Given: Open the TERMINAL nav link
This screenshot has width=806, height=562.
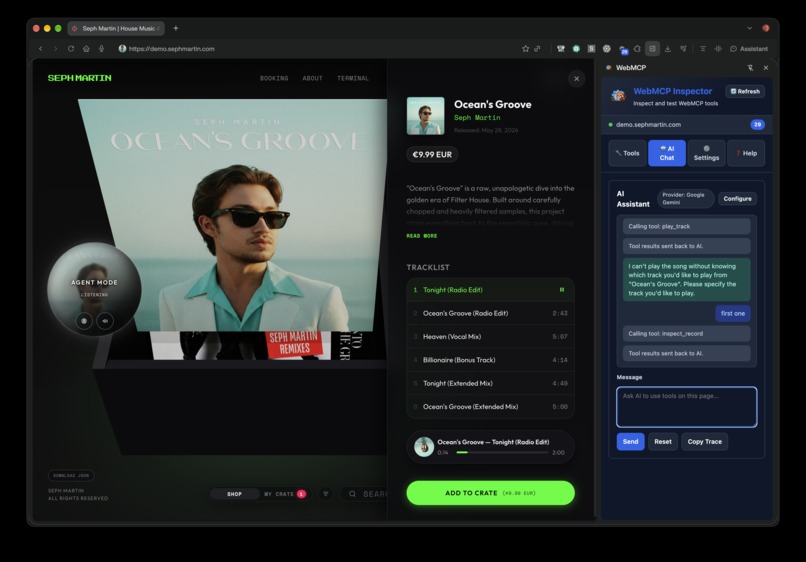Looking at the screenshot, I should (353, 79).
